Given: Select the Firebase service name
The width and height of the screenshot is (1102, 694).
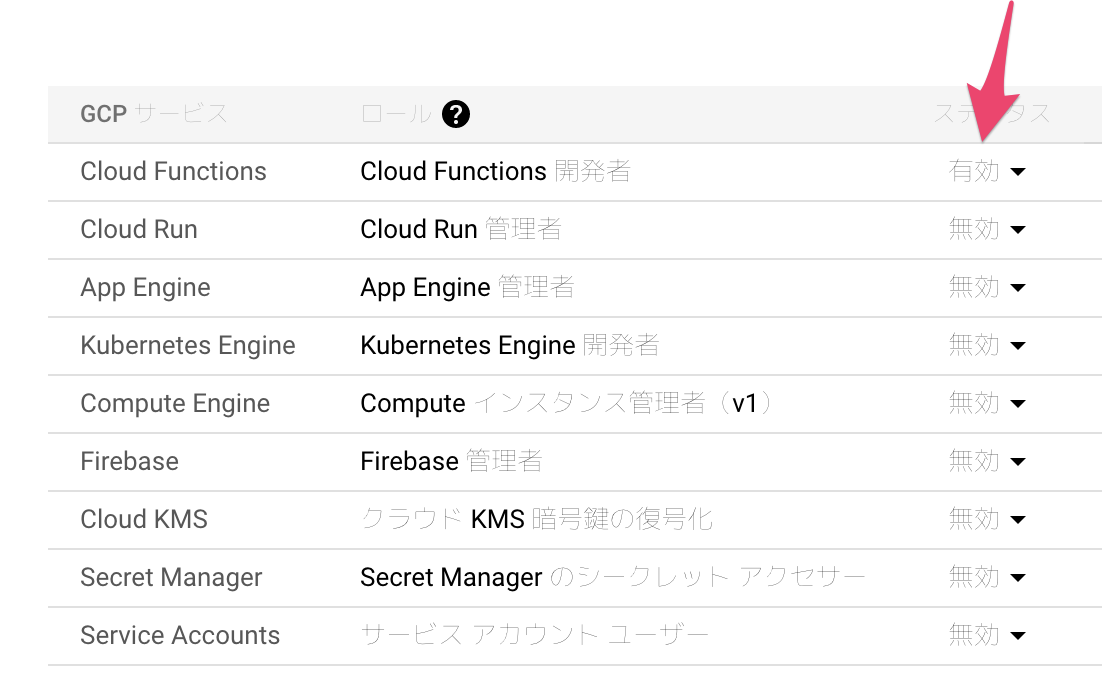Looking at the screenshot, I should tap(129, 461).
